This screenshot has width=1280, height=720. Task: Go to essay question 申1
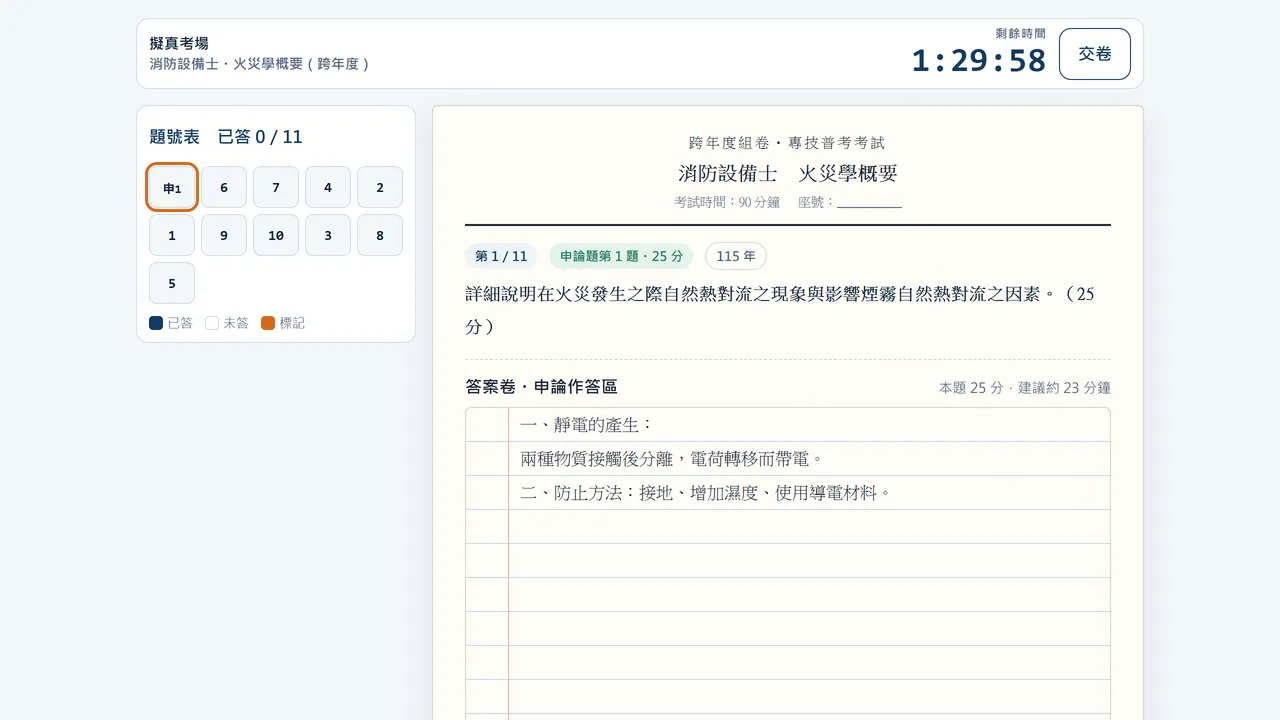pos(172,188)
